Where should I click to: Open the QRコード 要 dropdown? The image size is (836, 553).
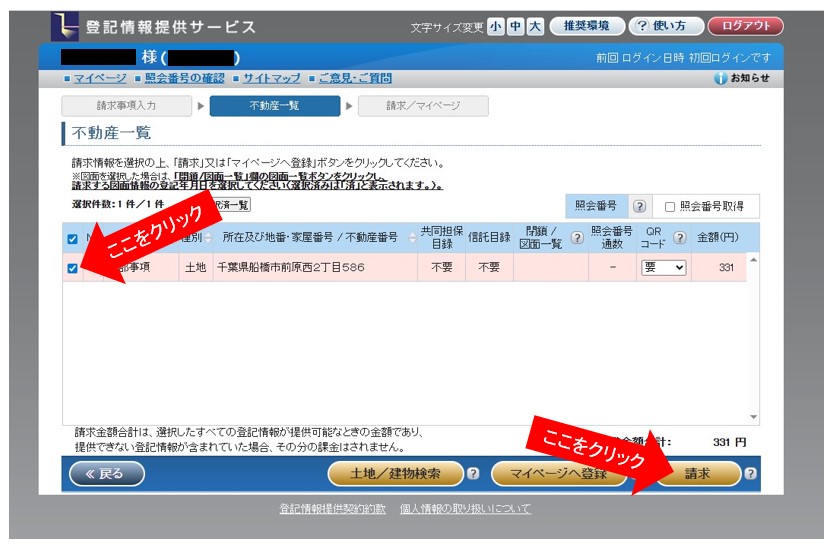click(664, 268)
